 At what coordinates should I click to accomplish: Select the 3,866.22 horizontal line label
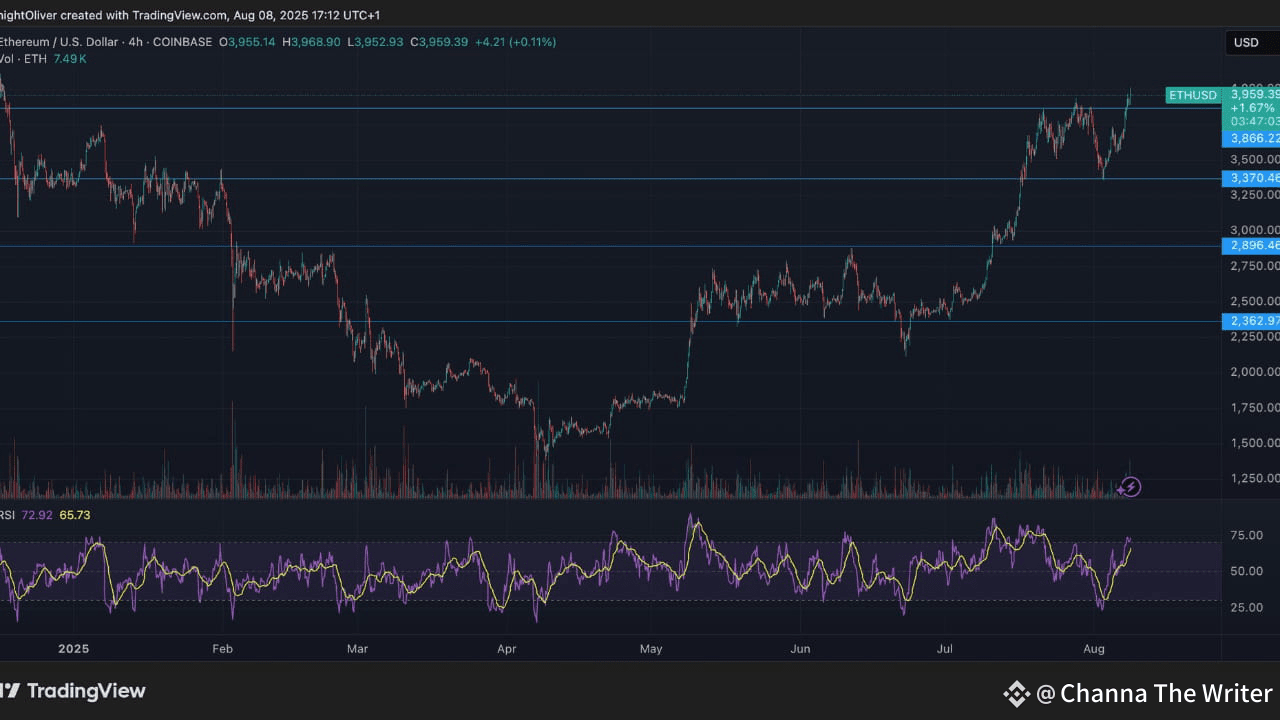1252,139
